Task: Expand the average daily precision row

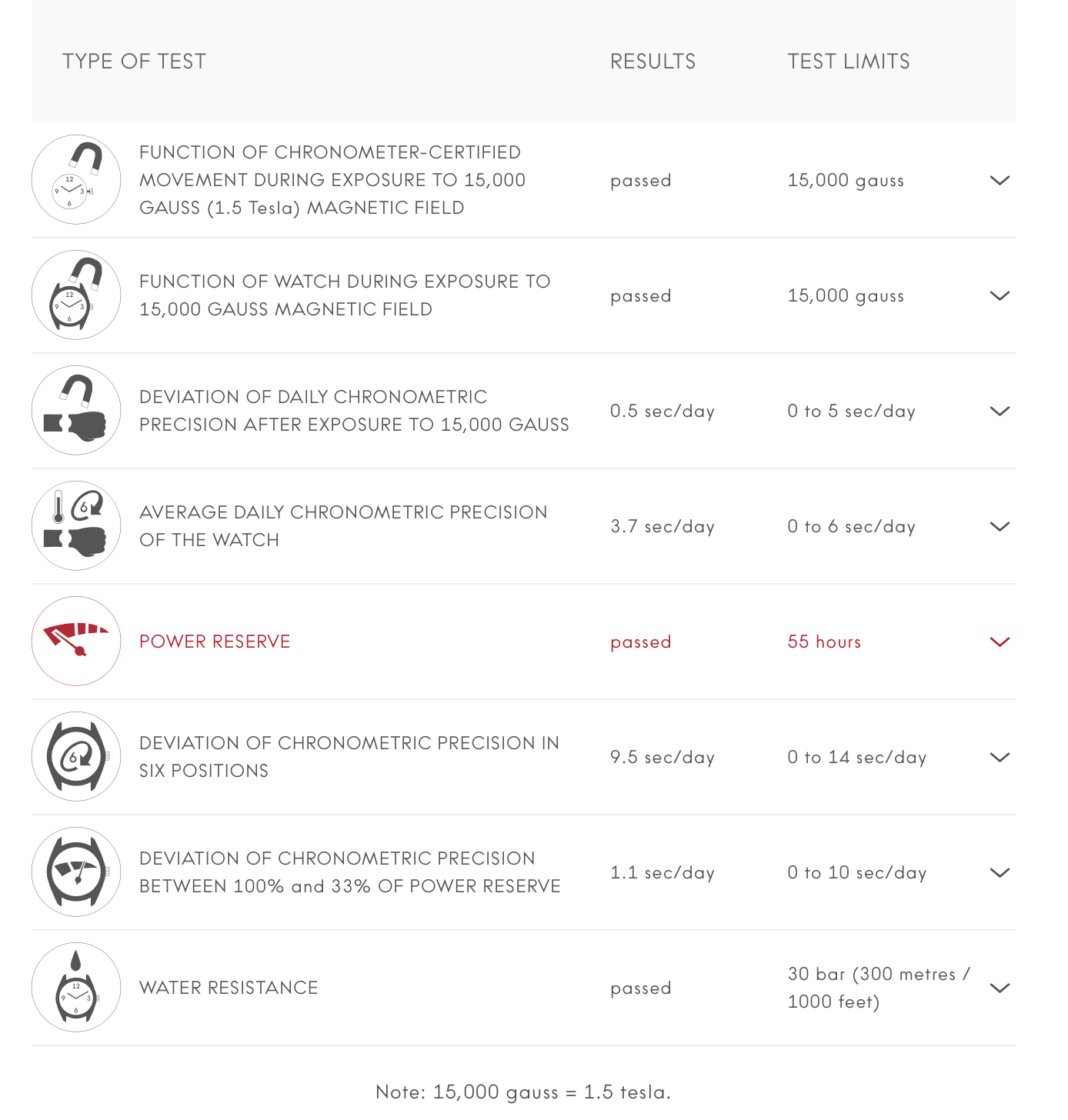Action: 1000,527
